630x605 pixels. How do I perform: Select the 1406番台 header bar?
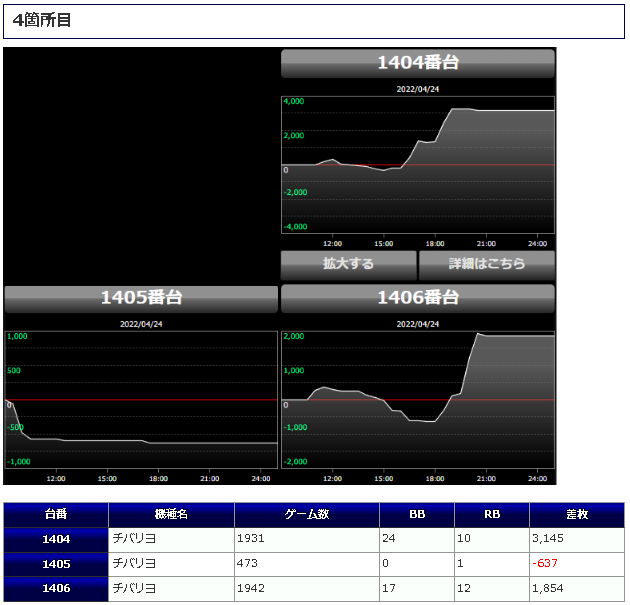click(418, 298)
